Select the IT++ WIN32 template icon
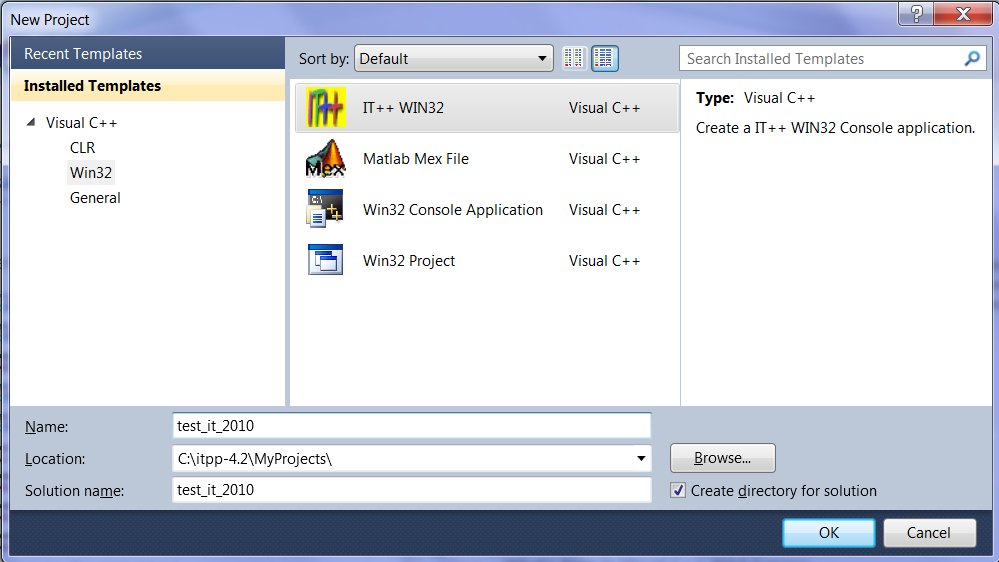Screen dimensions: 999x562 pos(326,107)
